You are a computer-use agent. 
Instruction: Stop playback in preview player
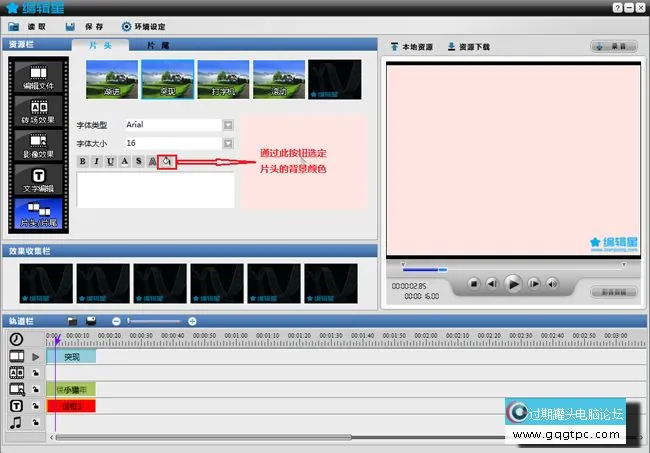pyautogui.click(x=474, y=283)
